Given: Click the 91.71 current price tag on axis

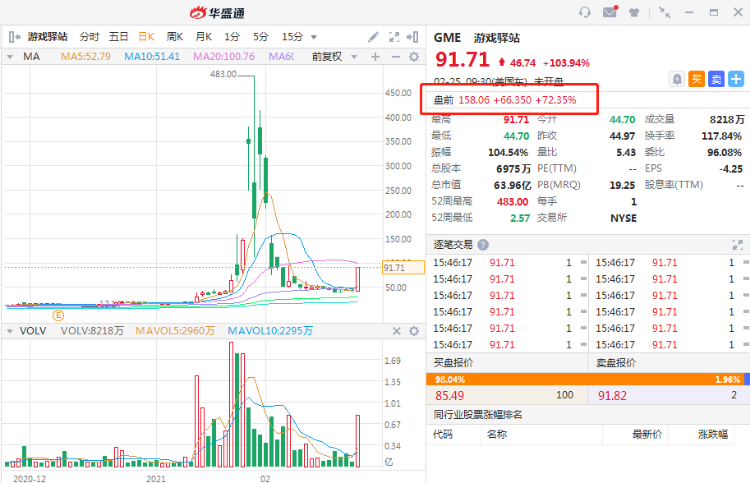Looking at the screenshot, I should pos(403,268).
